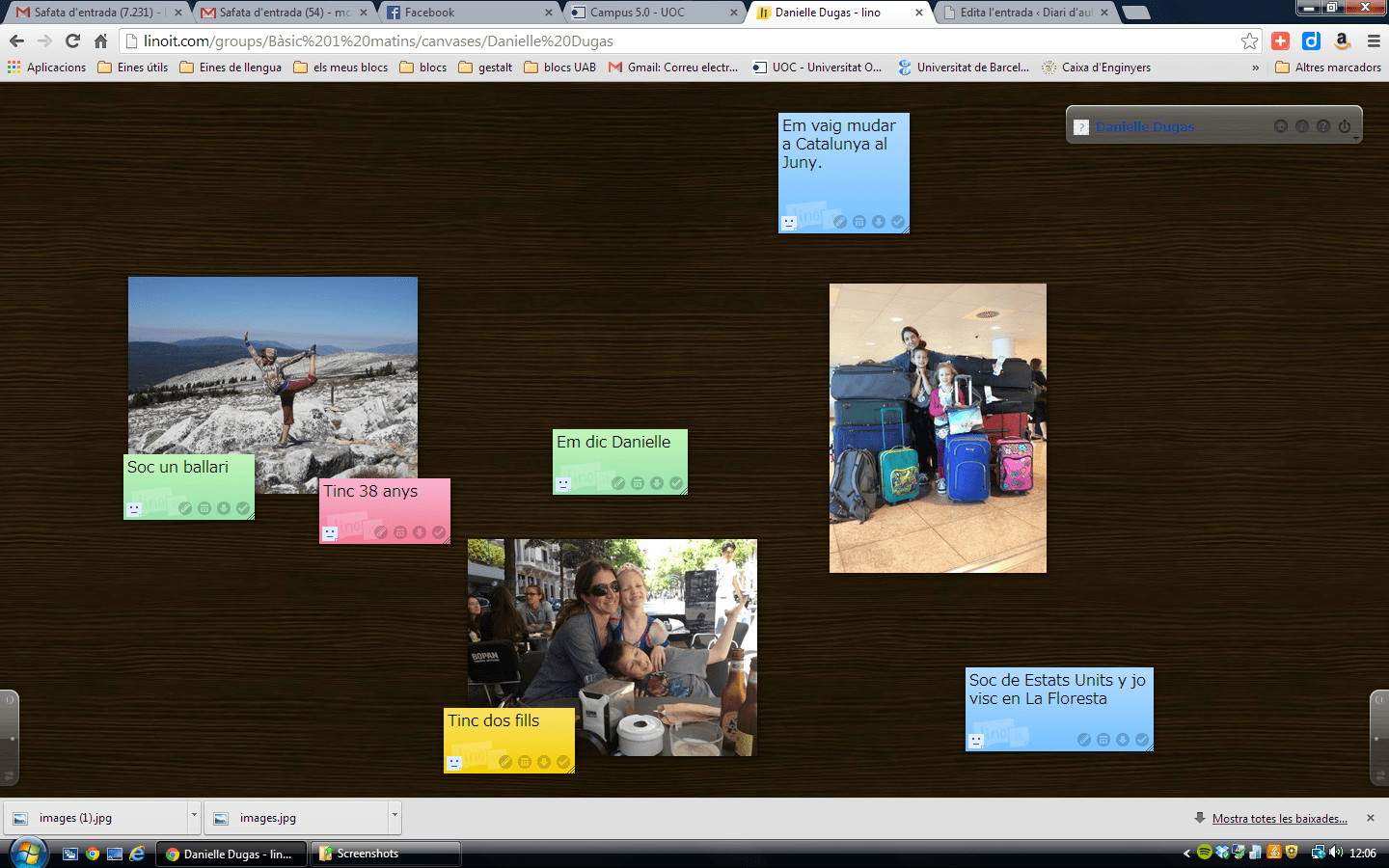Expand options for images (1).jpg download
This screenshot has height=868, width=1389.
[x=194, y=817]
